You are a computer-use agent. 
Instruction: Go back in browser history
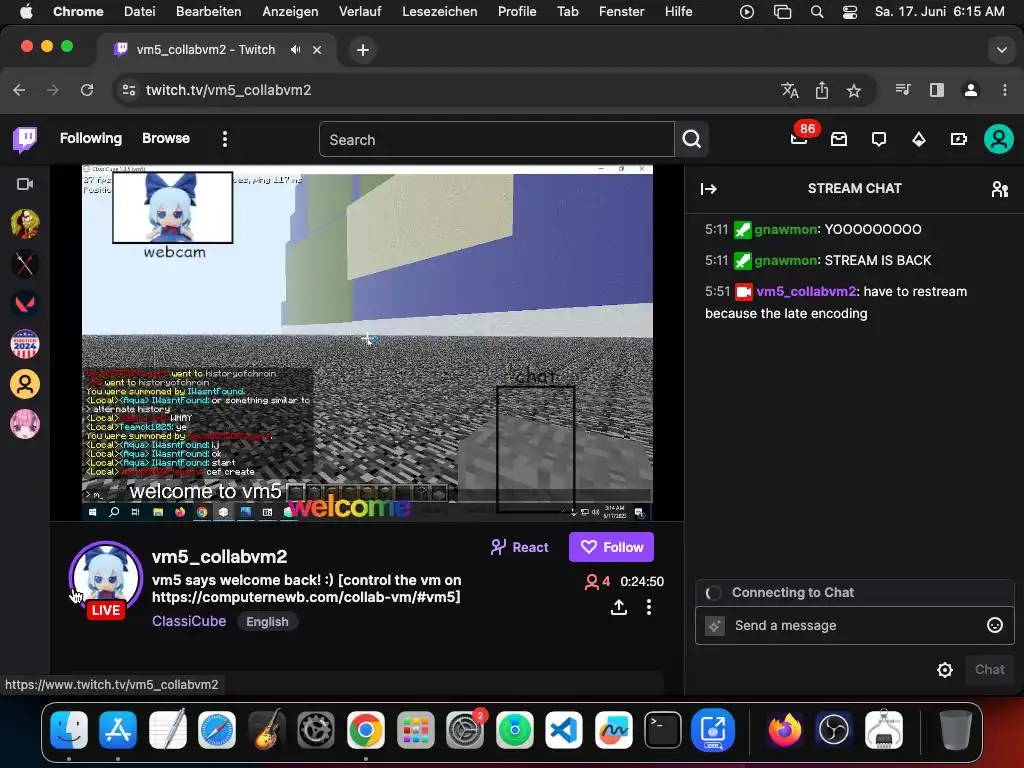point(20,90)
